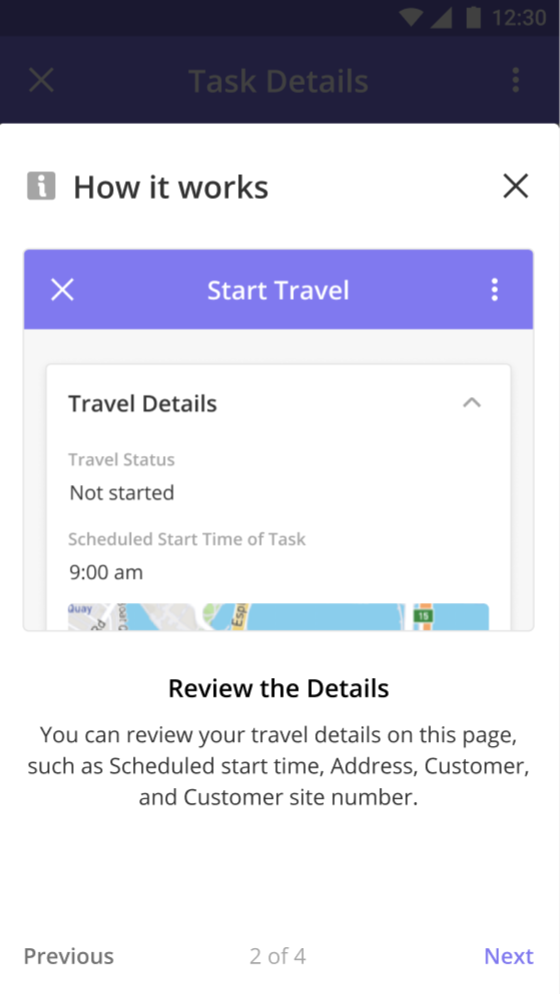Tap the 12:30 clock in status bar
The height and width of the screenshot is (994, 560).
point(518,18)
